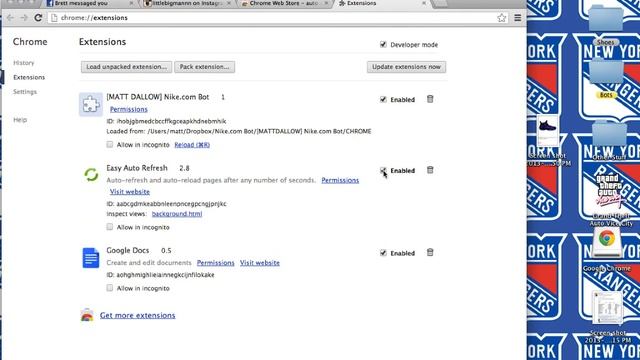
Task: Click the Loaded from path text
Action: pyautogui.click(x=239, y=131)
